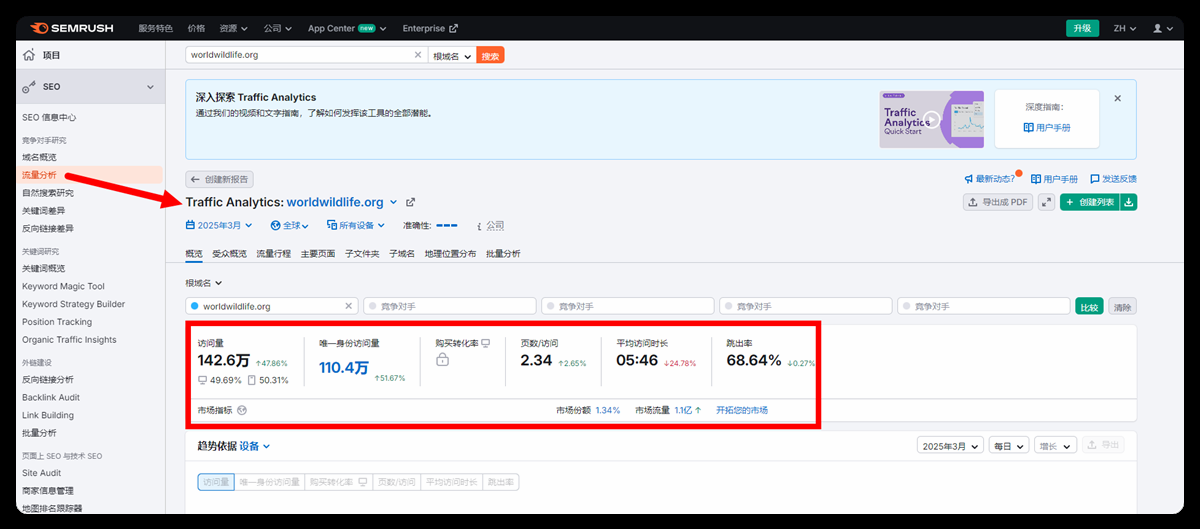Switch to the 地理位置分布 tab

coord(450,254)
